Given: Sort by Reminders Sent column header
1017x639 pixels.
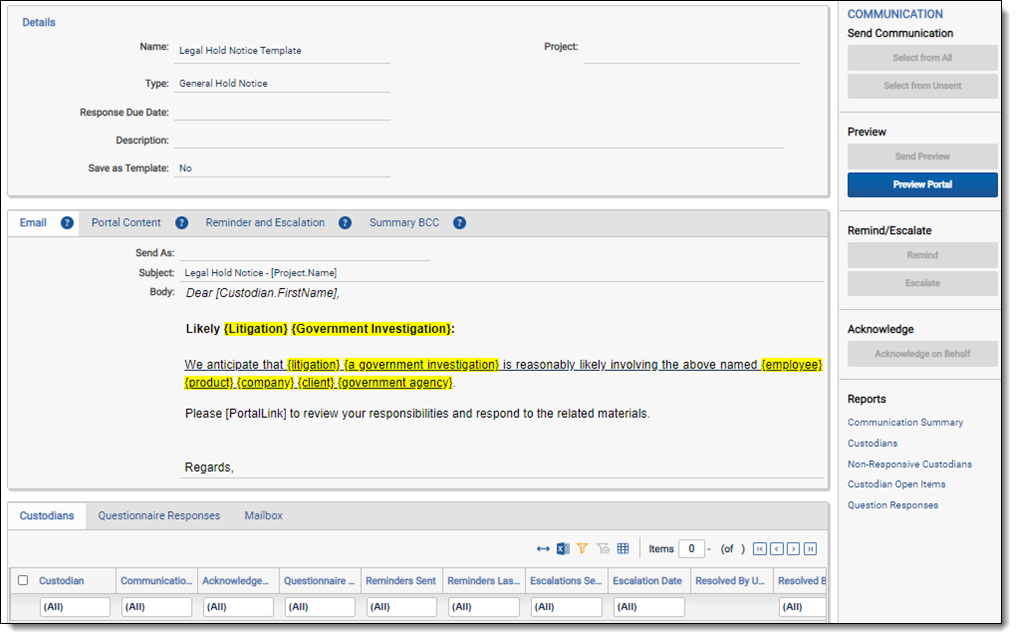Looking at the screenshot, I should click(401, 581).
